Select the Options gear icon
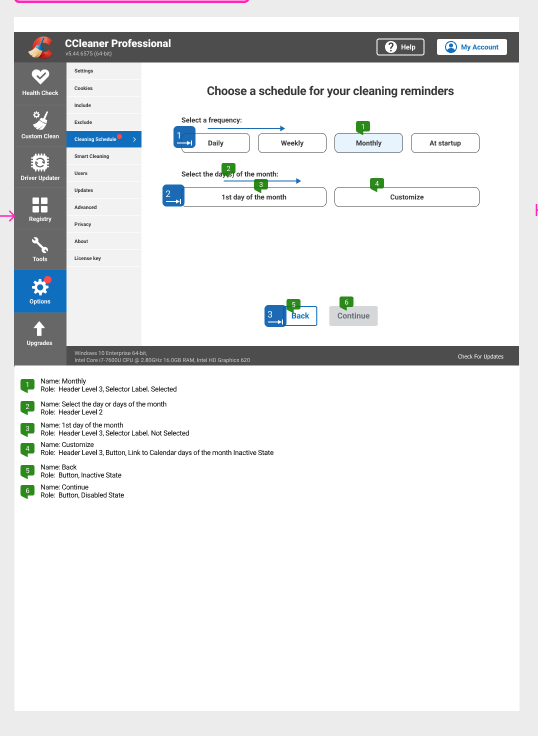This screenshot has width=538, height=736. click(40, 287)
